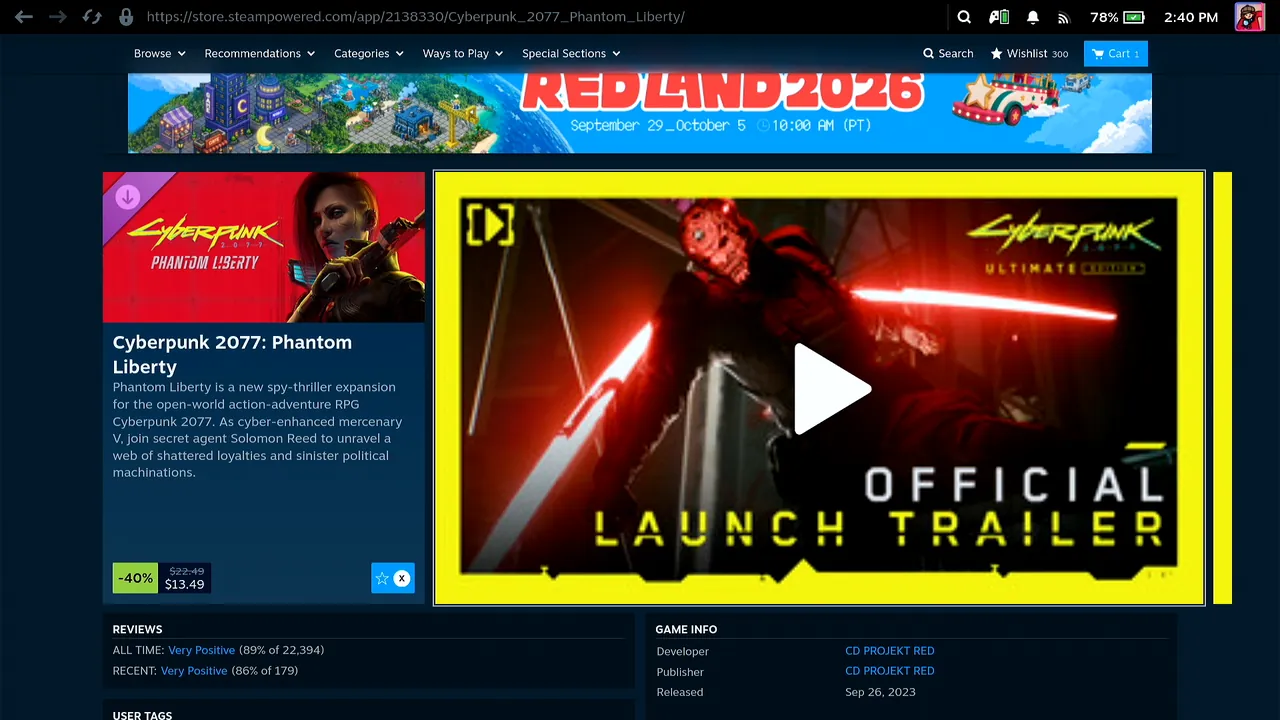1280x720 pixels.
Task: Click the yellow trailer logo icon
Action: point(490,225)
